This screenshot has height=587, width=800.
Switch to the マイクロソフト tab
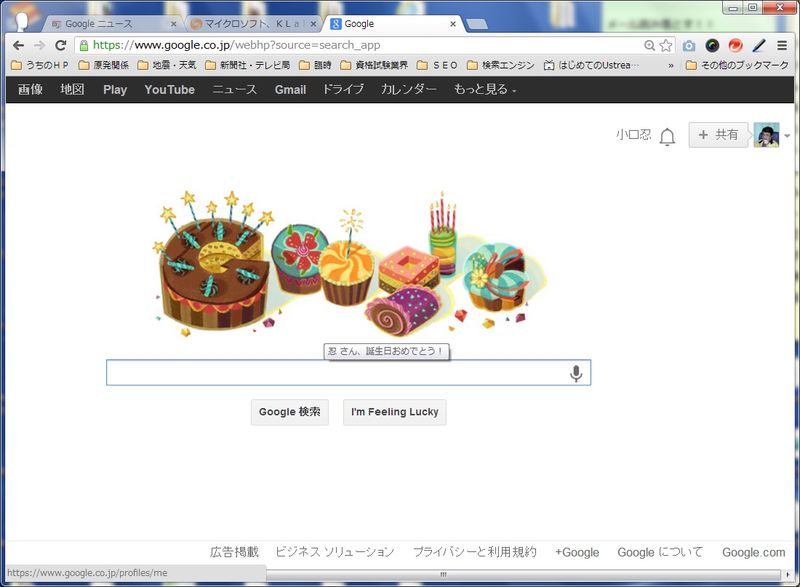(253, 24)
